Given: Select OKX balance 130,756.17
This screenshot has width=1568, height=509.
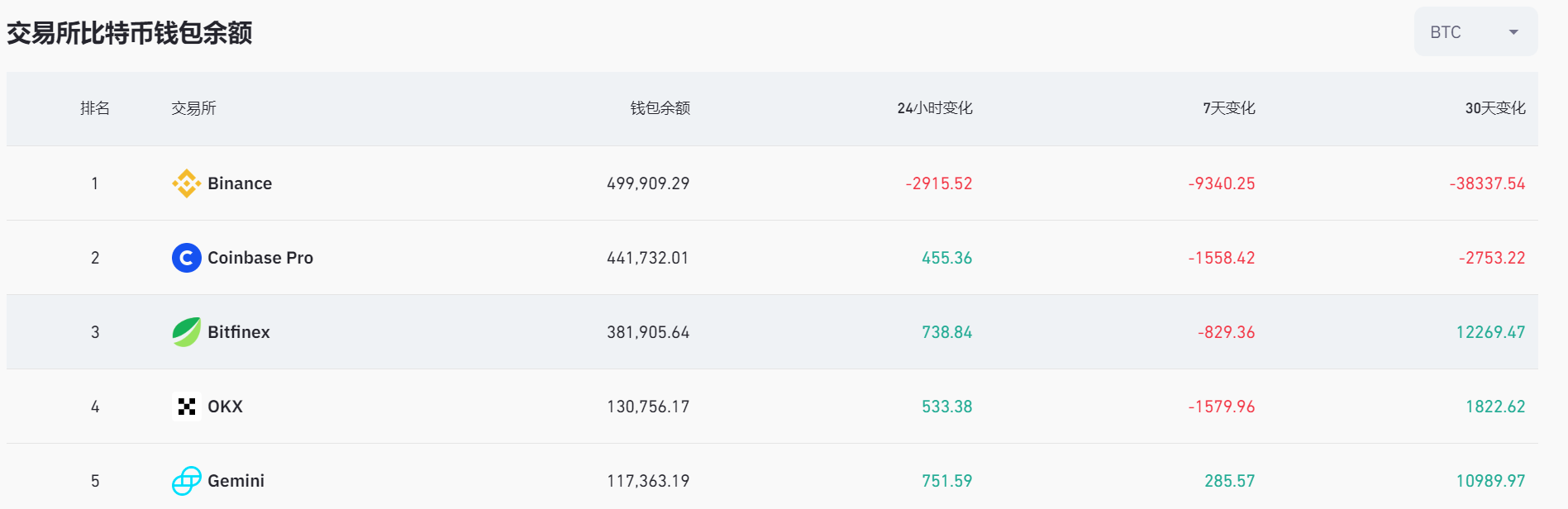Looking at the screenshot, I should [x=648, y=407].
